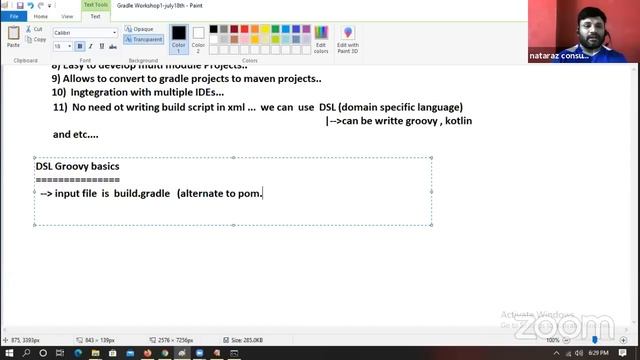
Task: Toggle Strikethrough formatting
Action: pos(113,46)
